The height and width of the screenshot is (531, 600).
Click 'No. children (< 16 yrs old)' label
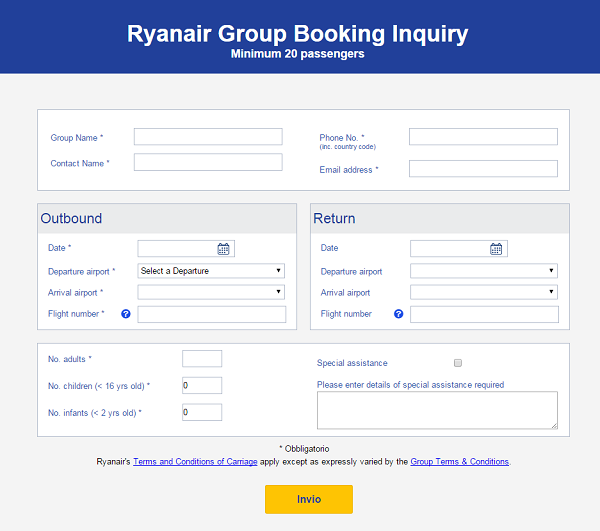click(99, 386)
